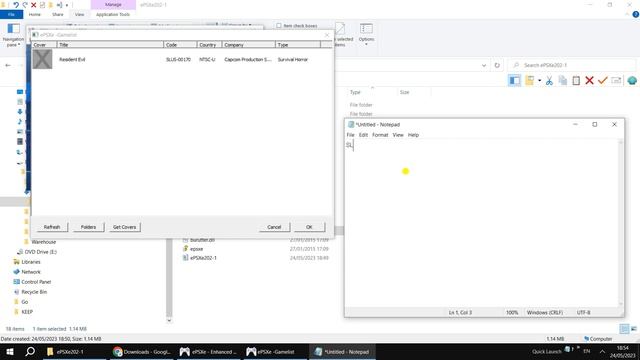Select Control Panel in navigation tree
This screenshot has height=360, width=640.
click(x=36, y=282)
